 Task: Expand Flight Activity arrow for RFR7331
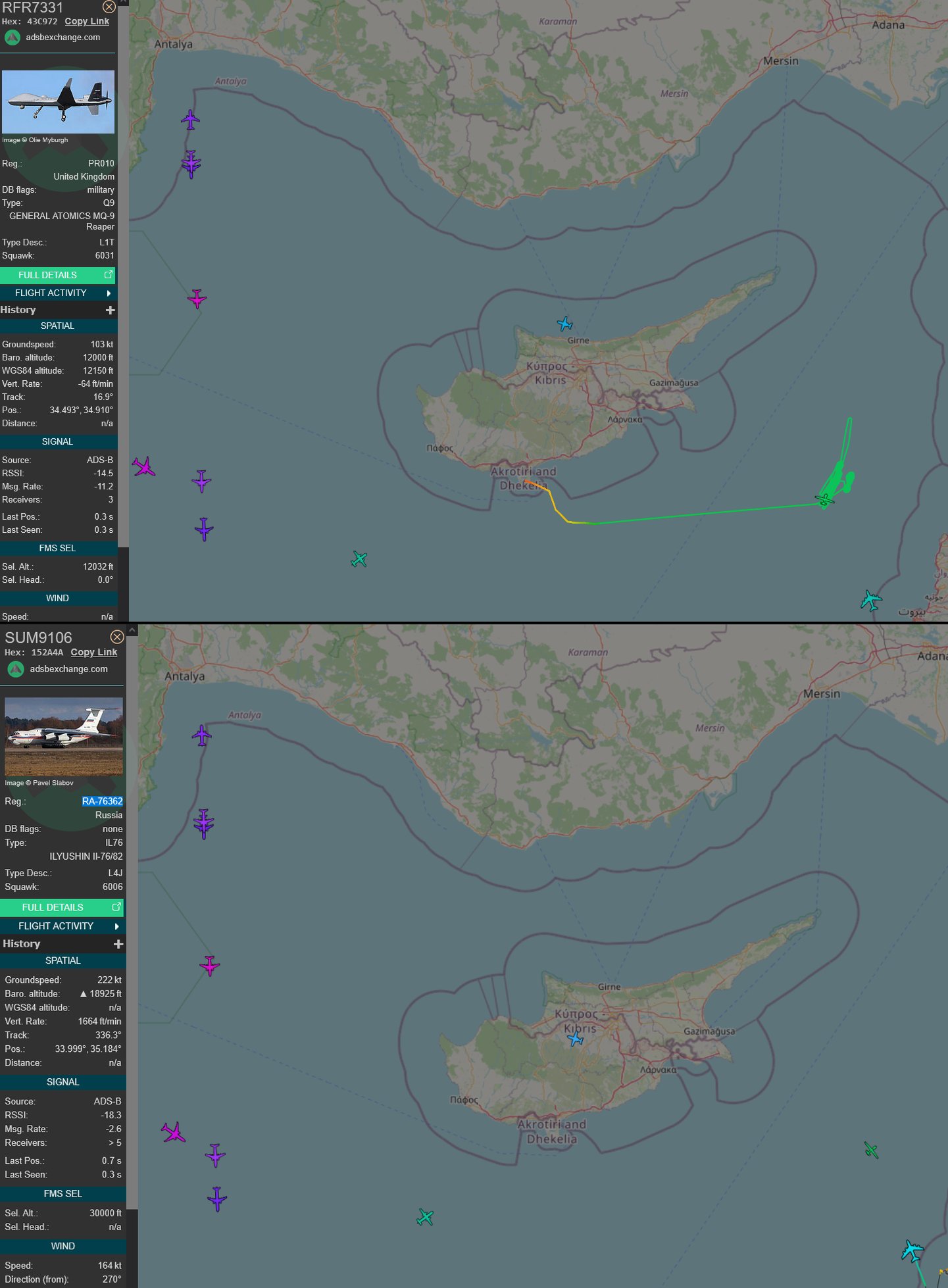109,293
